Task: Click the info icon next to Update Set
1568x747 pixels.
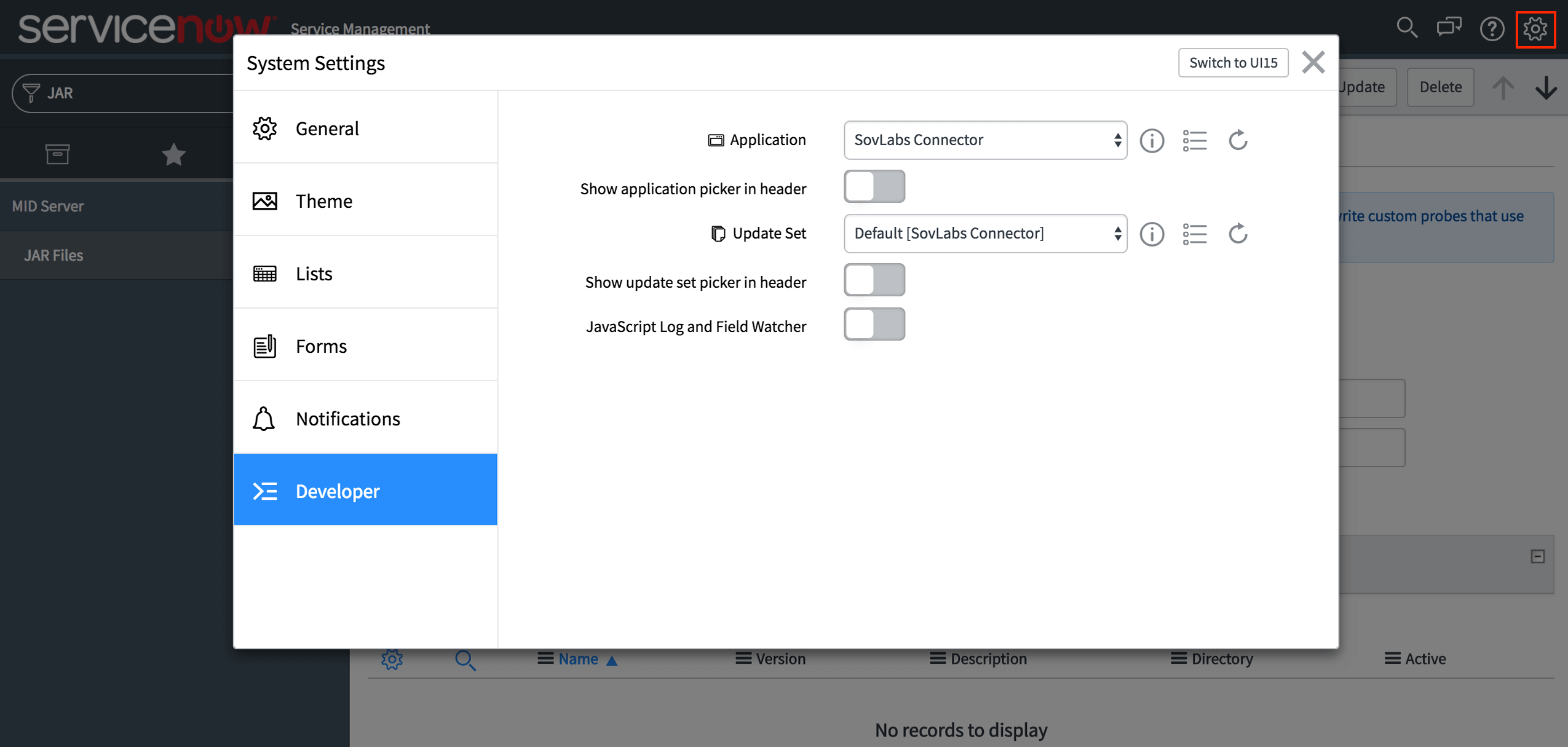Action: (x=1152, y=234)
